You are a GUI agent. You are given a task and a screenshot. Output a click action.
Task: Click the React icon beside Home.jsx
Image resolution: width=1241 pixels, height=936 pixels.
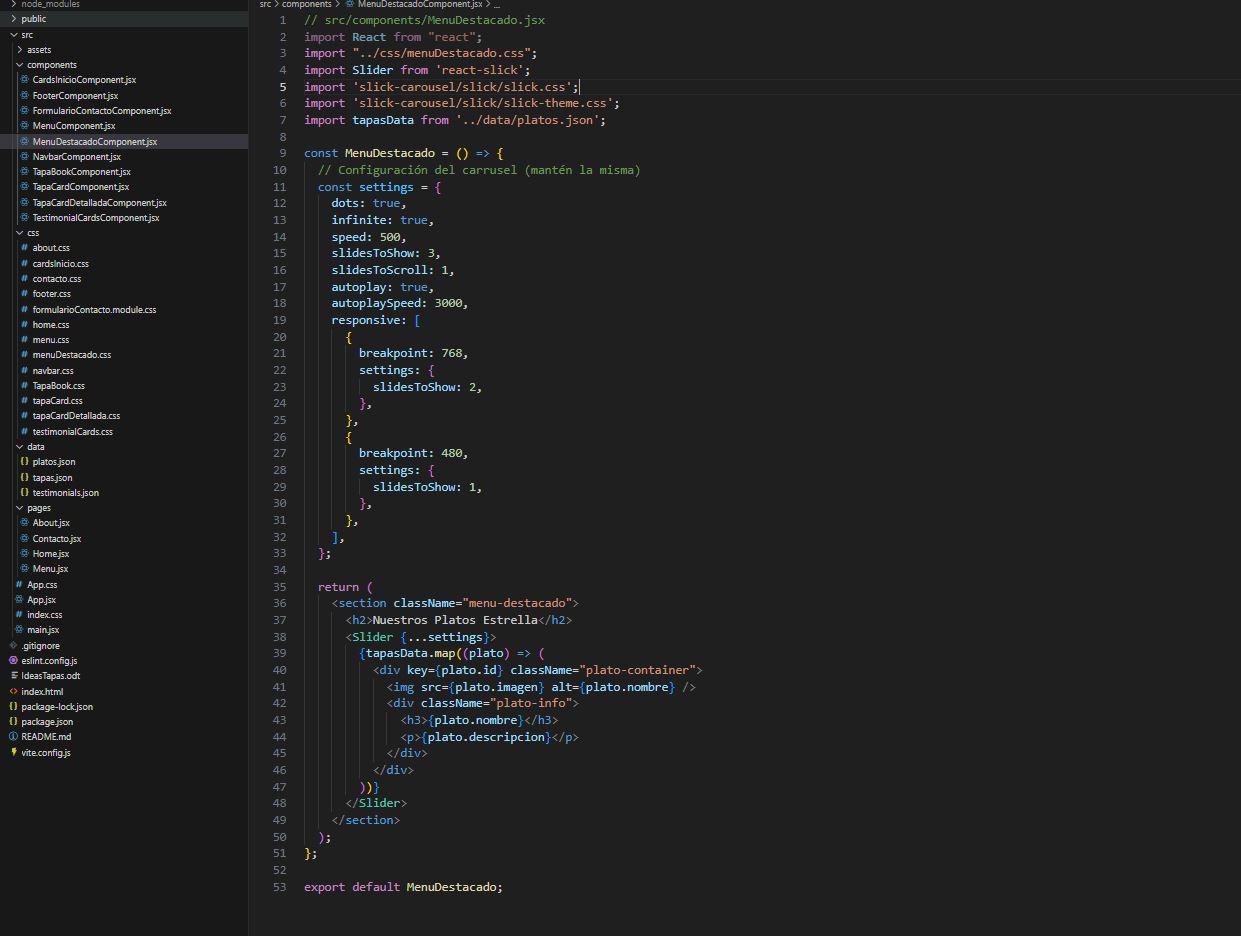[24, 554]
